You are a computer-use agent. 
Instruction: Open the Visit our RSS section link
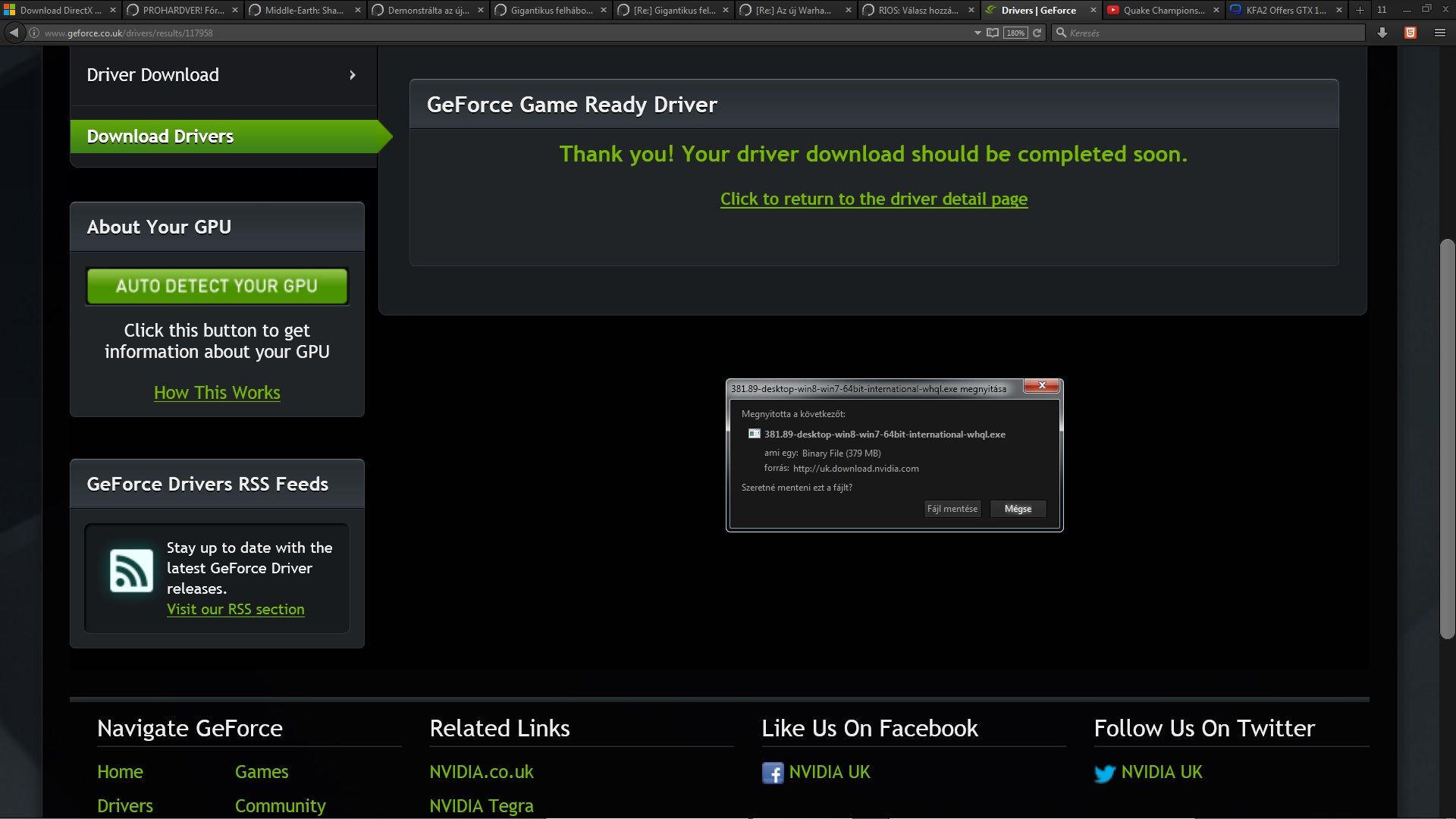[x=236, y=609]
